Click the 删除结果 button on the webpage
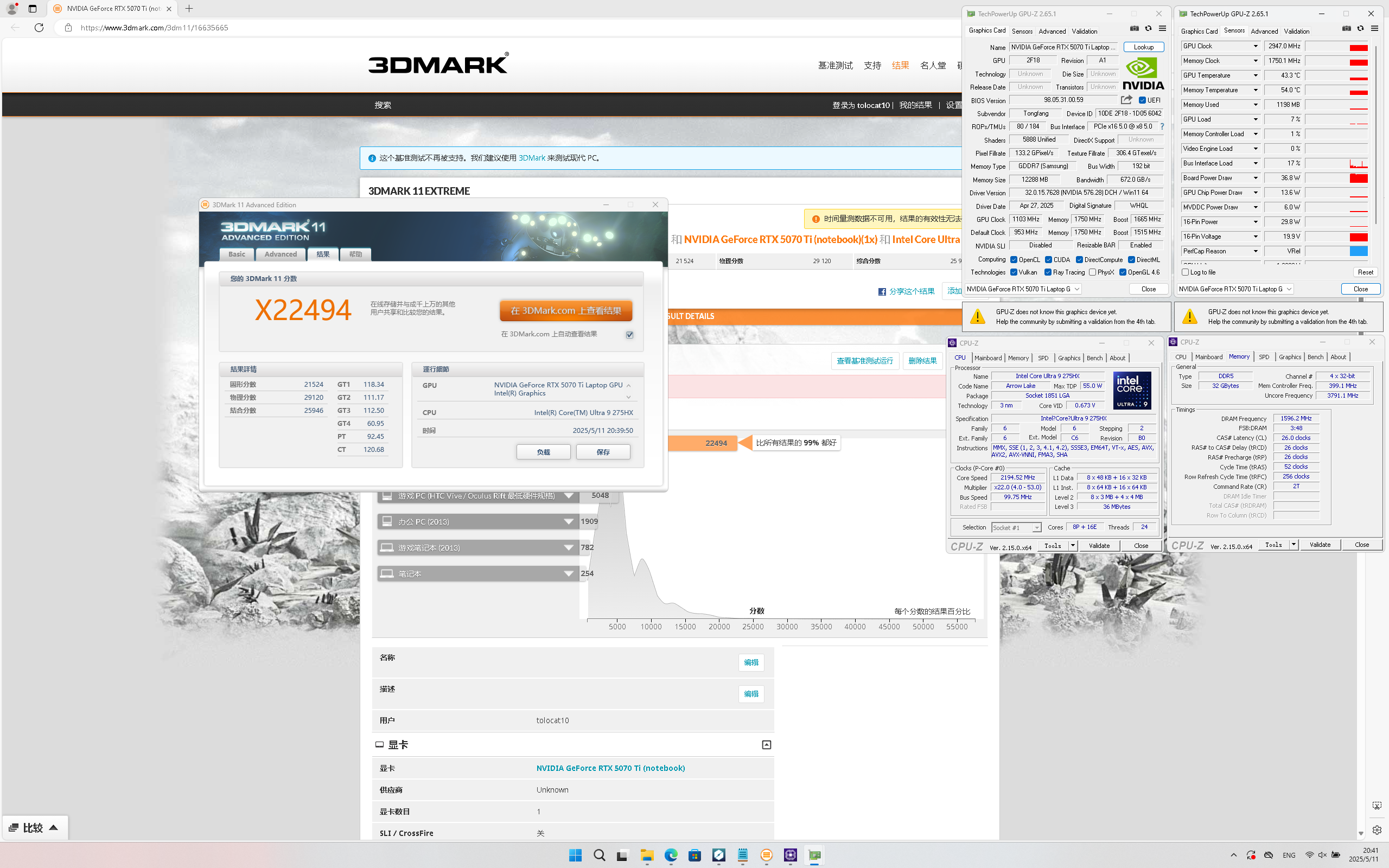Image resolution: width=1389 pixels, height=868 pixels. click(922, 361)
